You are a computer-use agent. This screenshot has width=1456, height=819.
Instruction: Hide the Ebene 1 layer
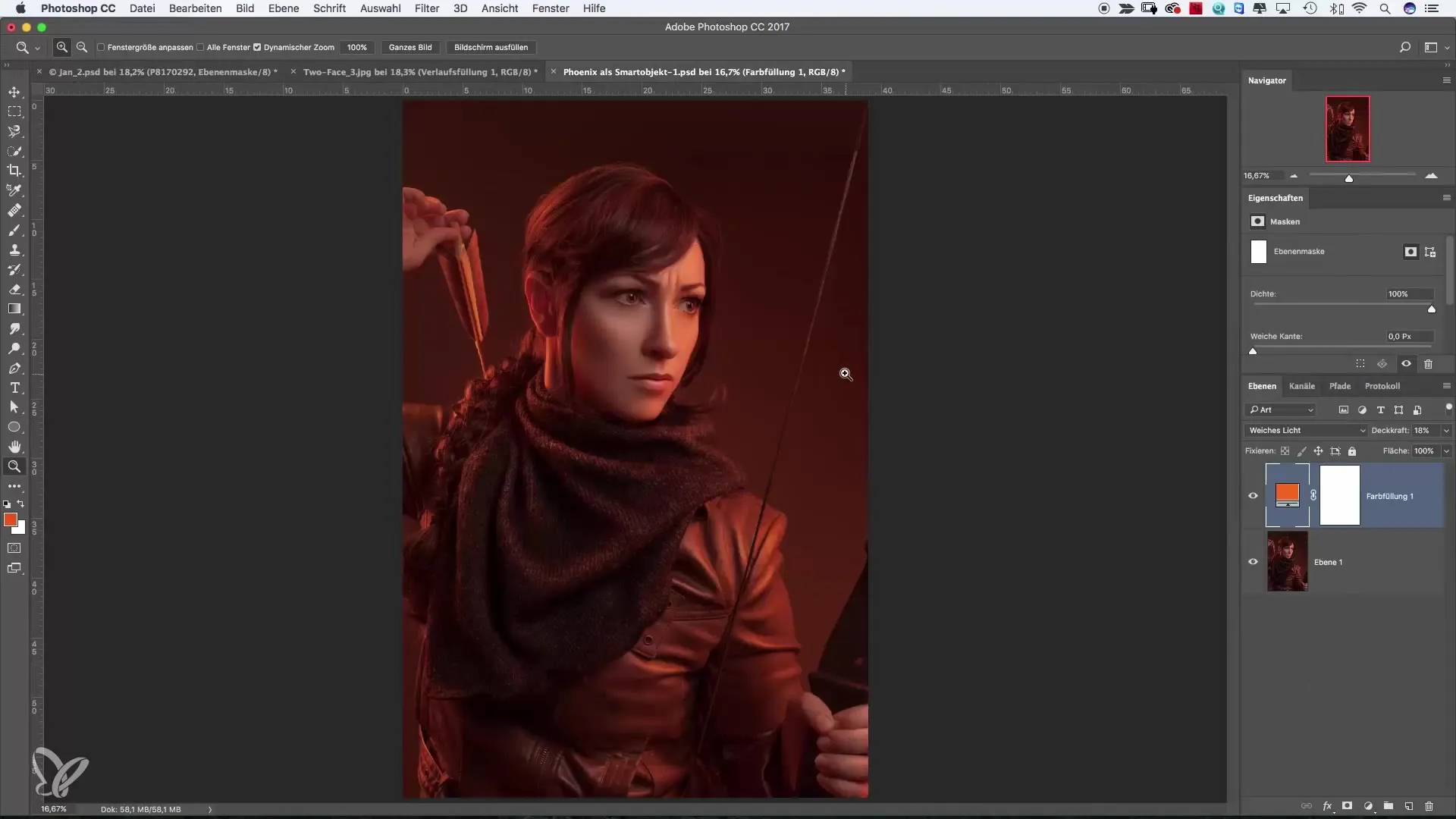coord(1253,562)
